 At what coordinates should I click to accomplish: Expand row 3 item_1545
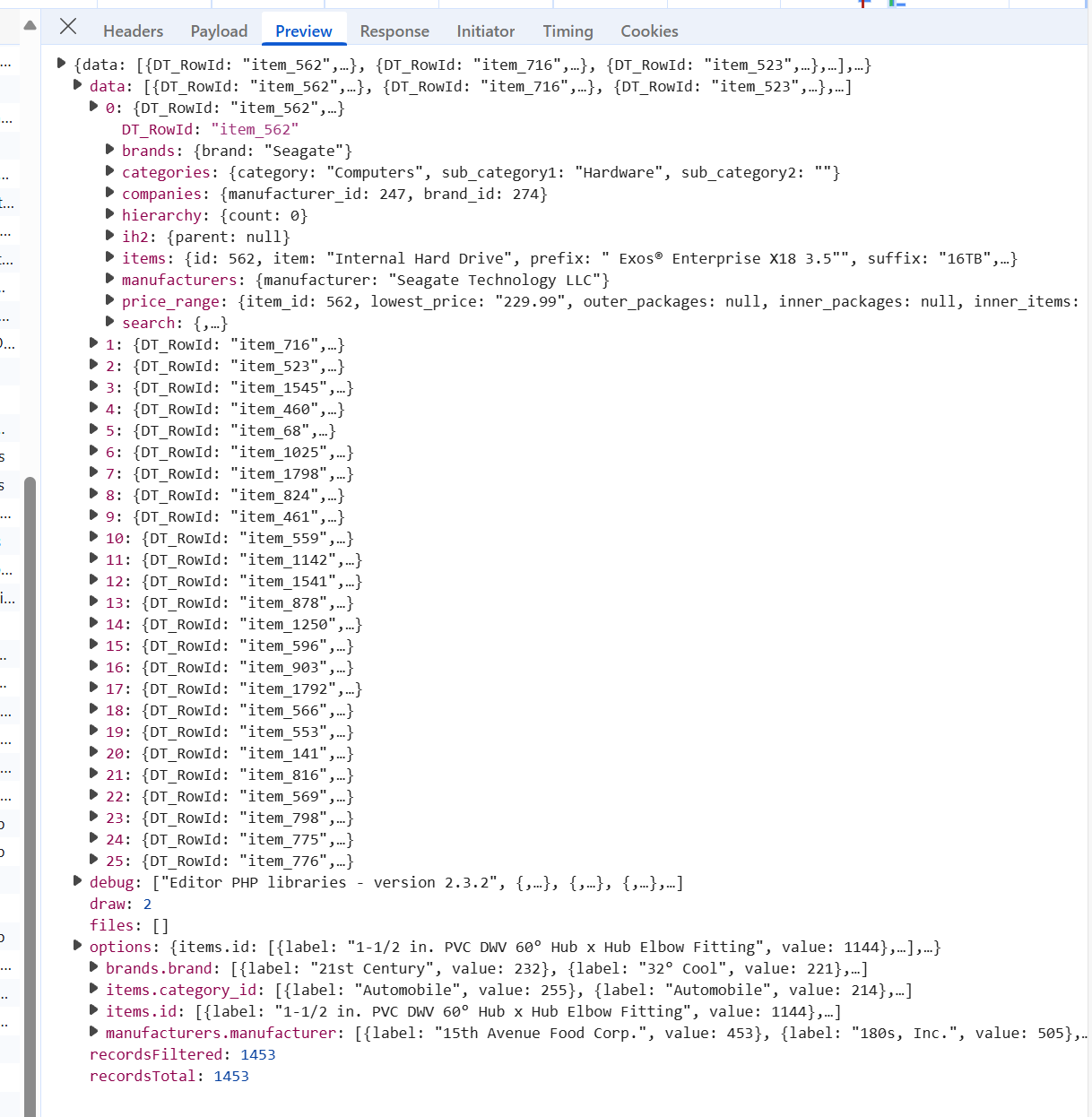click(93, 385)
